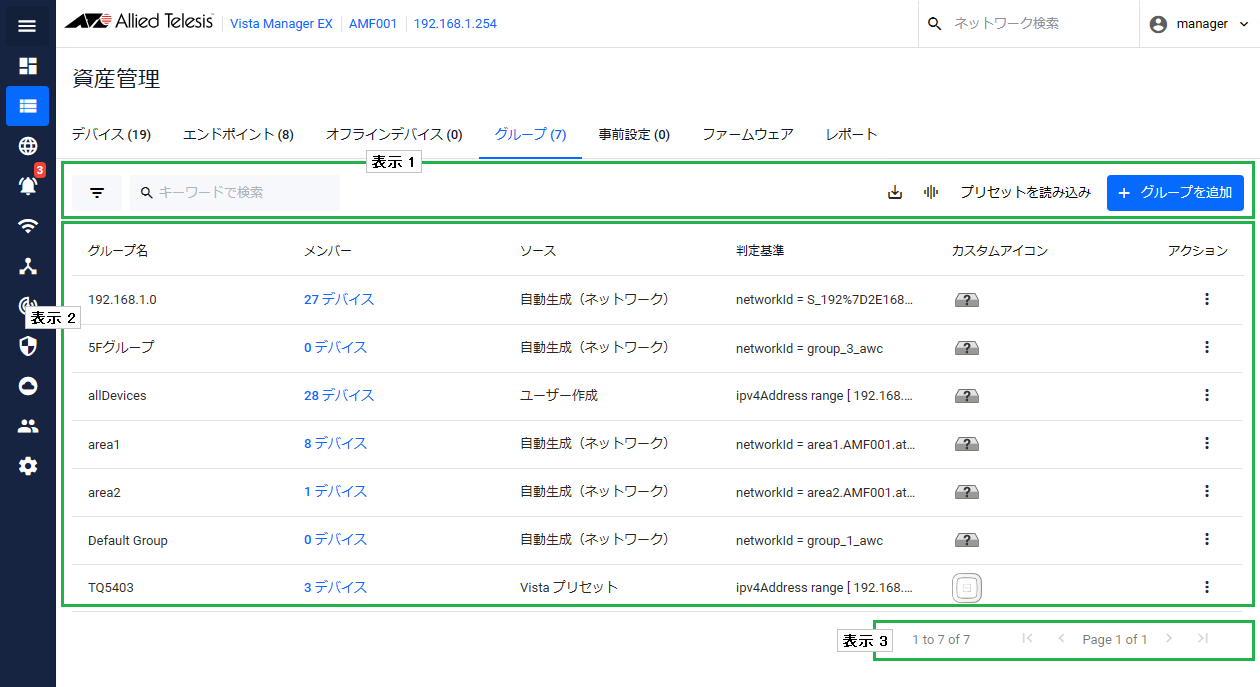Open the cloud icon in sidebar
Screen dimensions: 1260x687
click(28, 386)
